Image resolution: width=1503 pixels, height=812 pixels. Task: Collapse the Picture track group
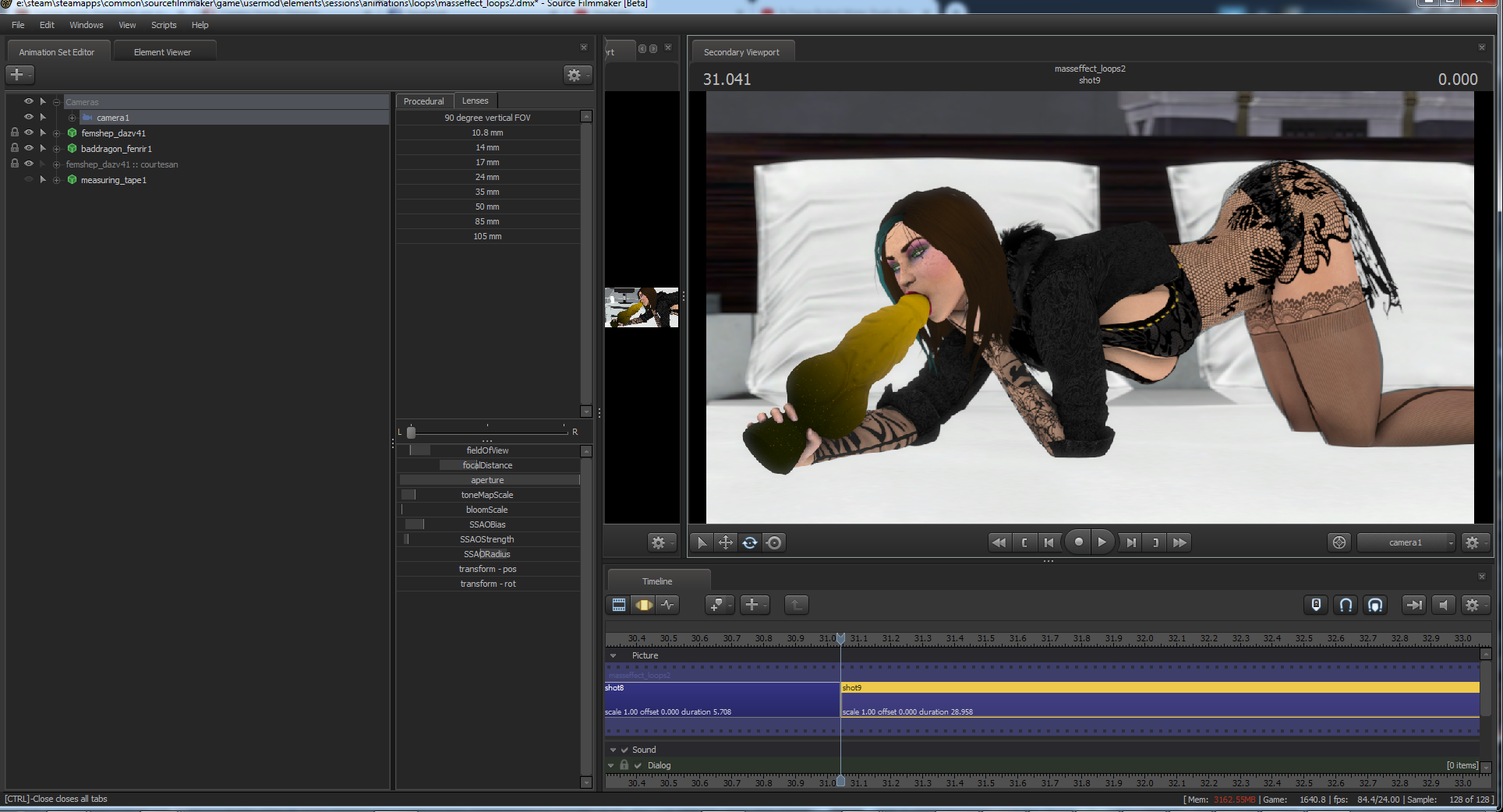point(613,656)
